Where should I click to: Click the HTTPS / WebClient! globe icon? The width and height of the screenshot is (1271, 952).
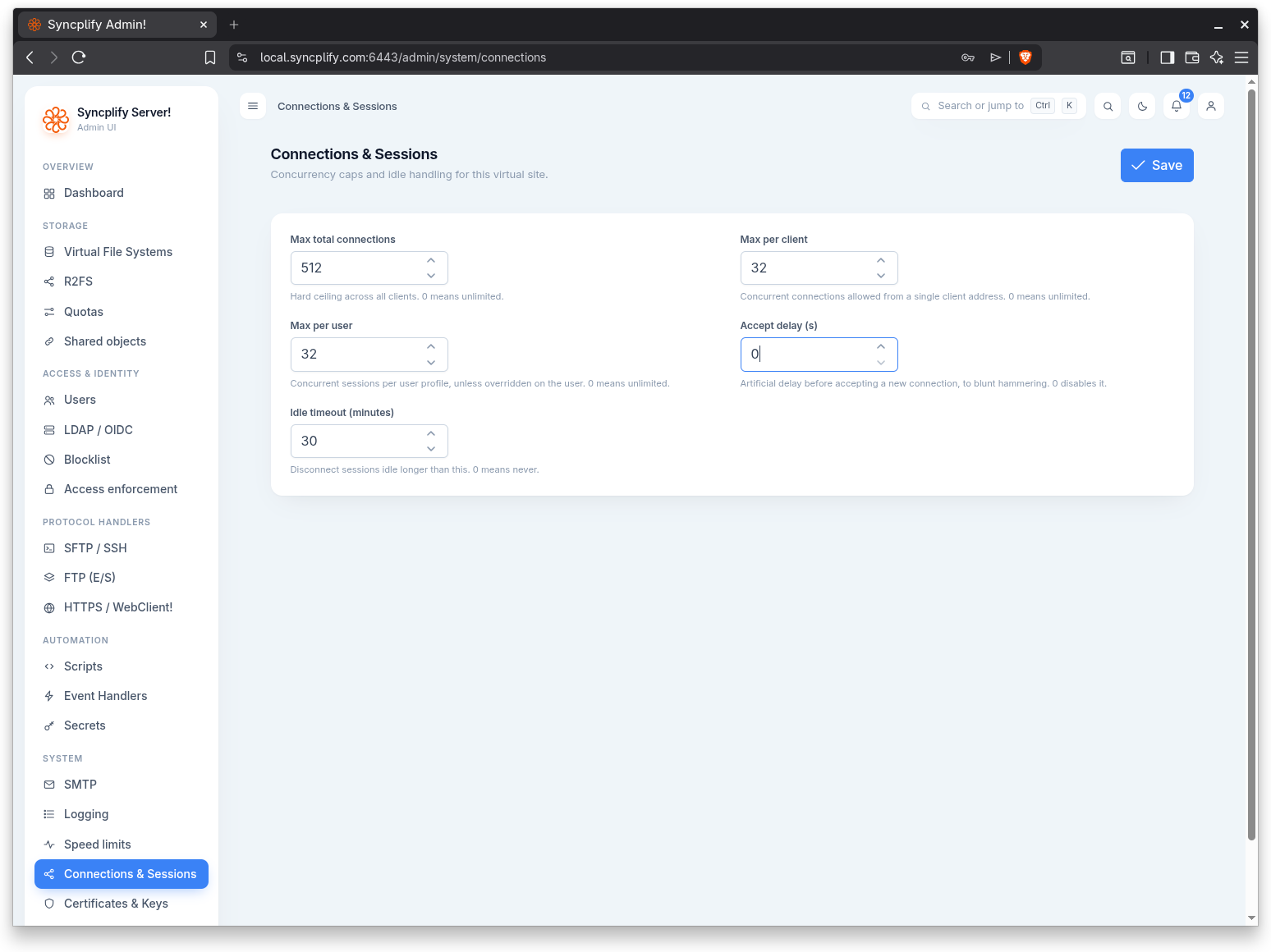click(x=49, y=607)
